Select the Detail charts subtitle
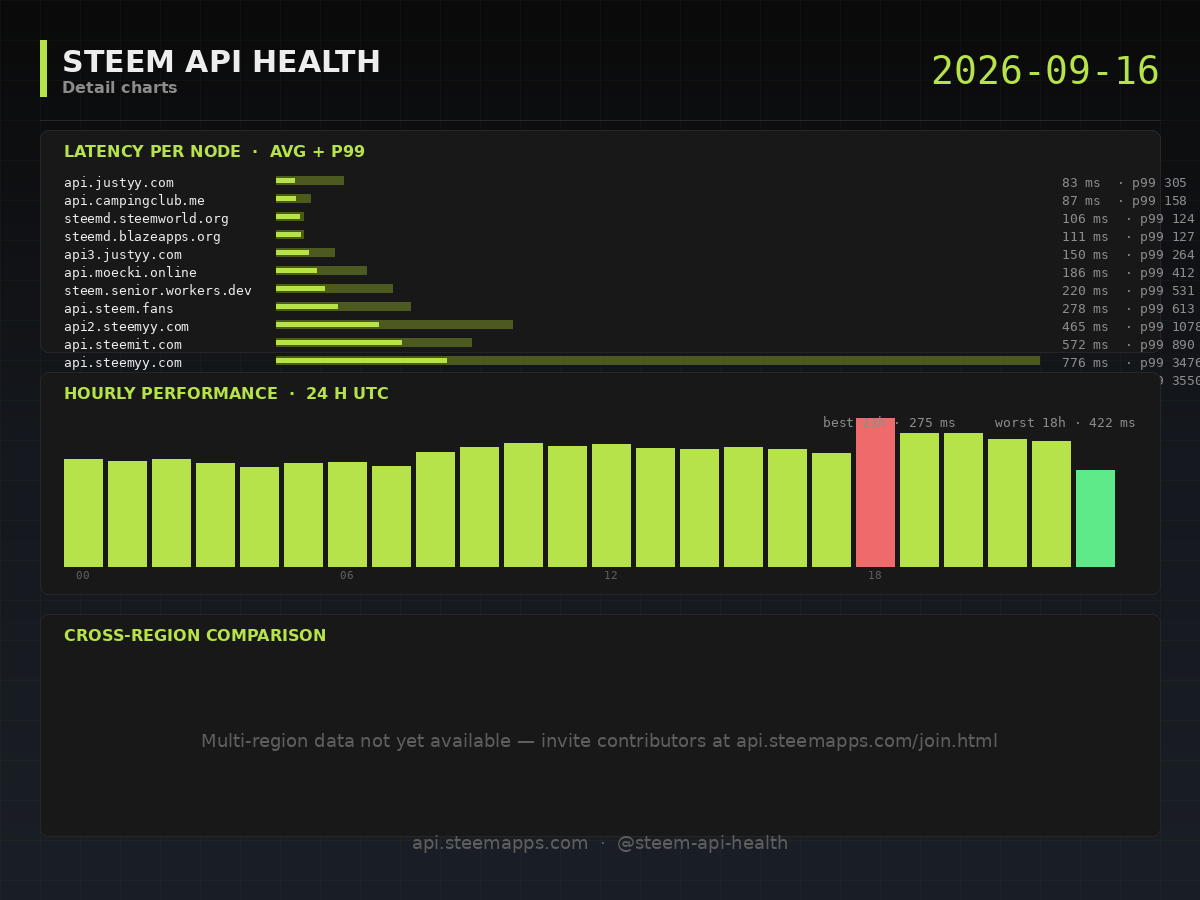The width and height of the screenshot is (1200, 900). [120, 88]
